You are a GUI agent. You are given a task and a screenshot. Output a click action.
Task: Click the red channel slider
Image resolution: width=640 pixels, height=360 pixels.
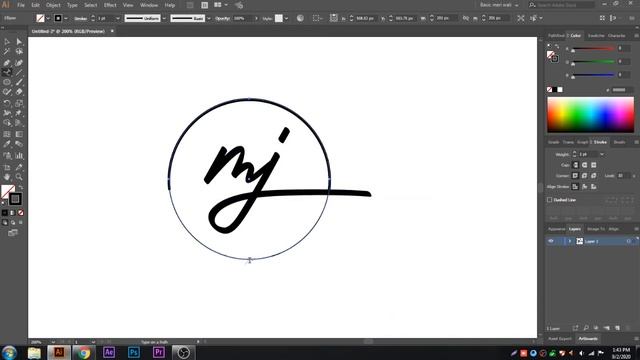[593, 49]
